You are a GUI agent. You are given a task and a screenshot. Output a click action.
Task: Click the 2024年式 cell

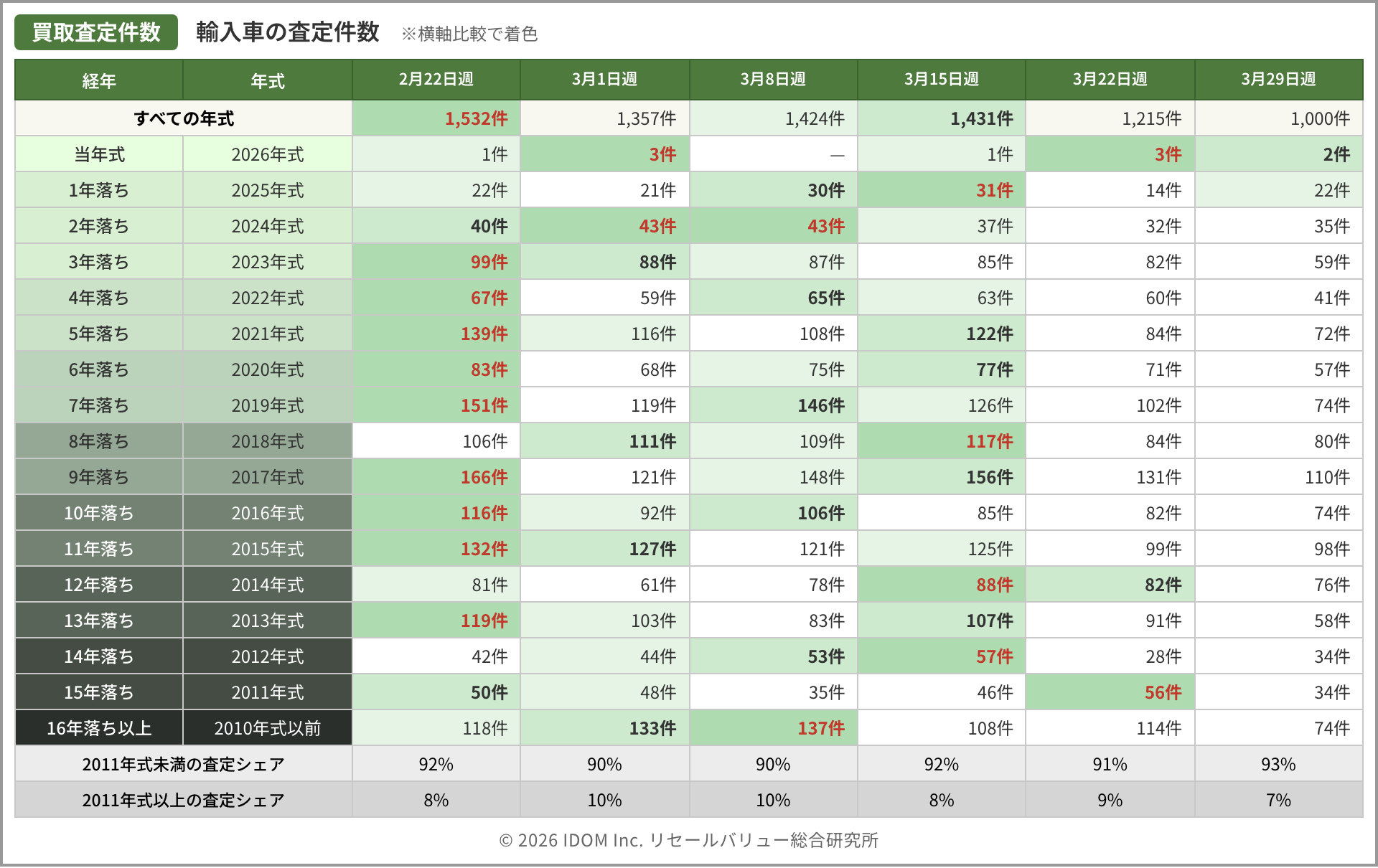(268, 226)
